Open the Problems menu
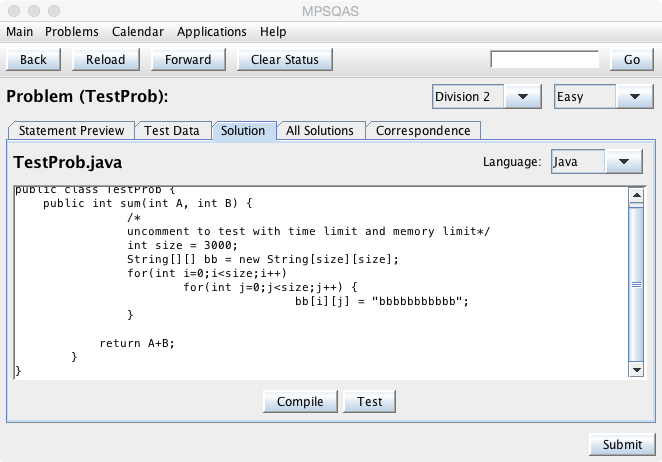Image resolution: width=662 pixels, height=462 pixels. click(72, 32)
